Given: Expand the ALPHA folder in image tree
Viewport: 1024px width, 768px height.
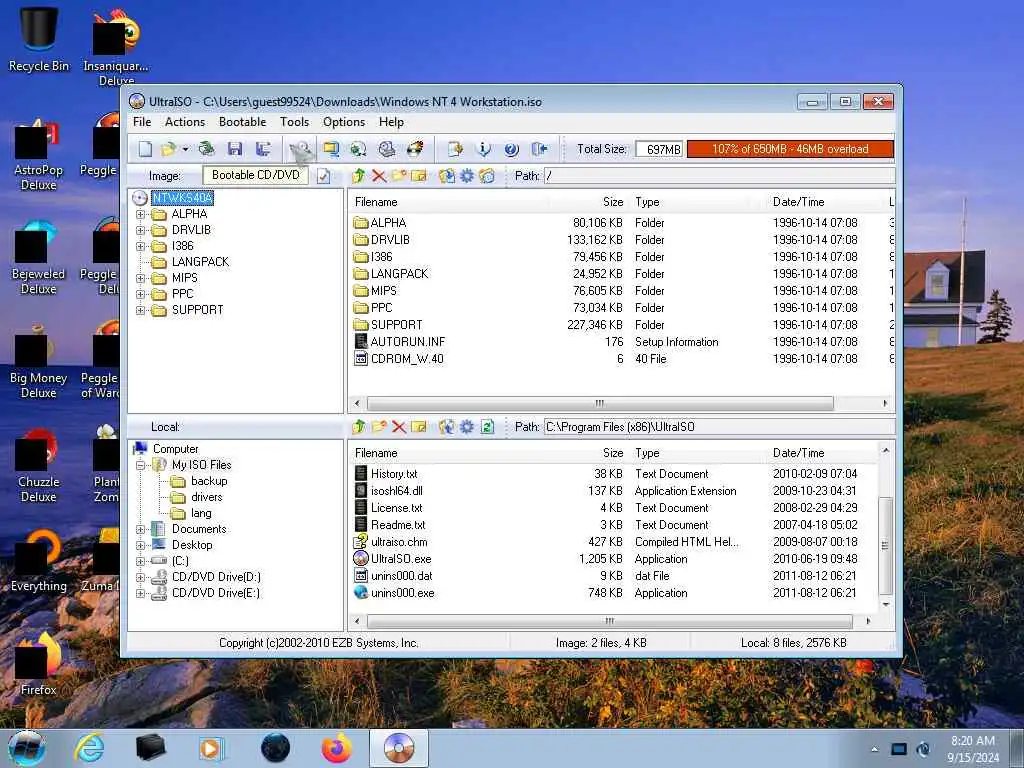Looking at the screenshot, I should pos(140,214).
